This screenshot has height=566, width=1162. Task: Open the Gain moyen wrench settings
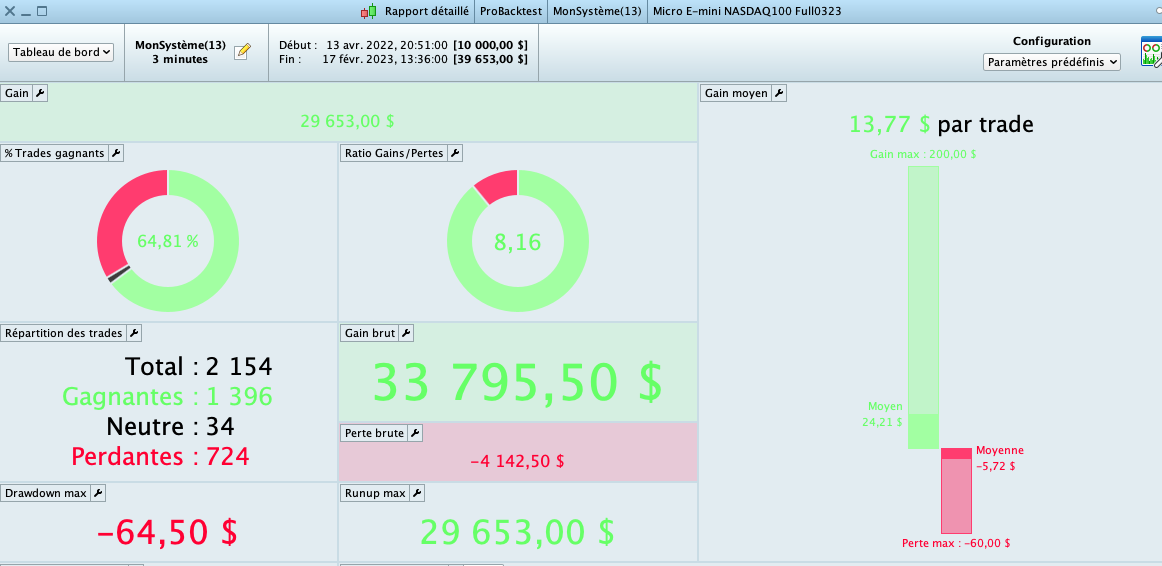pos(779,93)
